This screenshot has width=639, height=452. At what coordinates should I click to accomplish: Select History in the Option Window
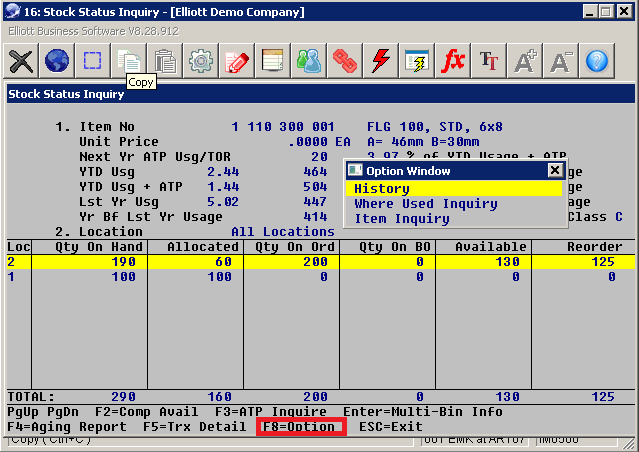[x=454, y=189]
